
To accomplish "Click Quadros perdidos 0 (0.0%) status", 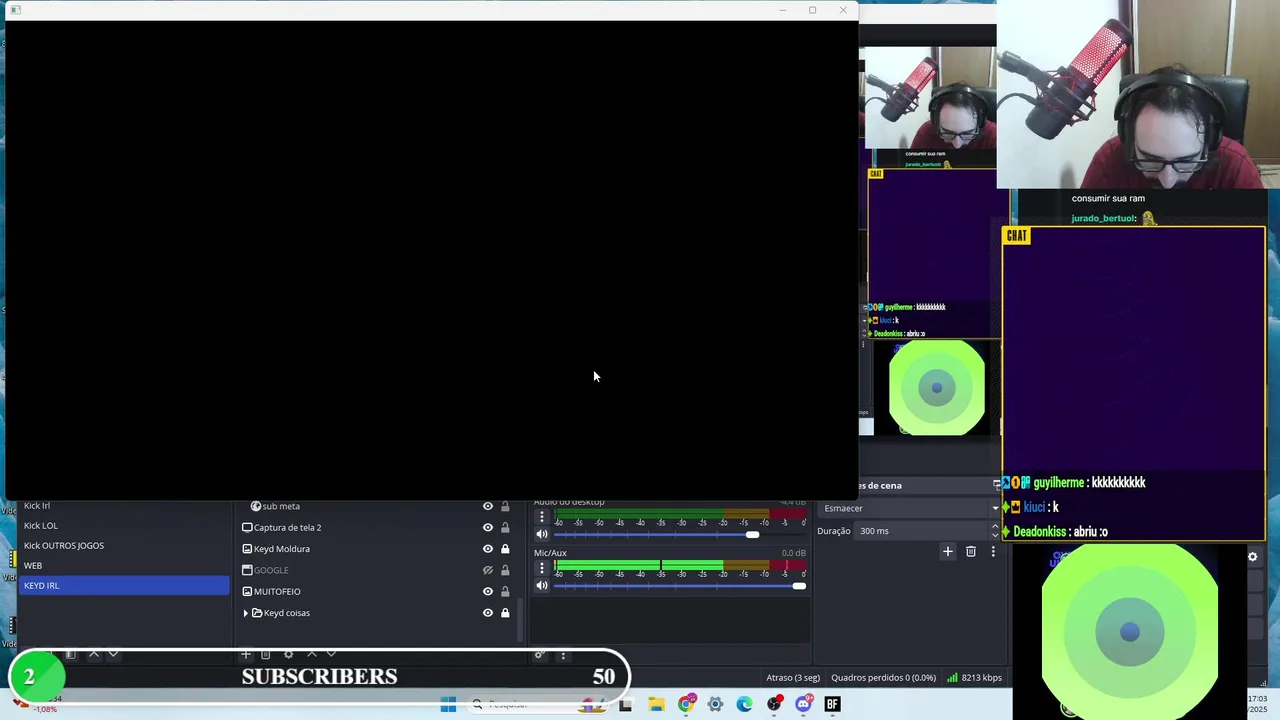I will (883, 678).
